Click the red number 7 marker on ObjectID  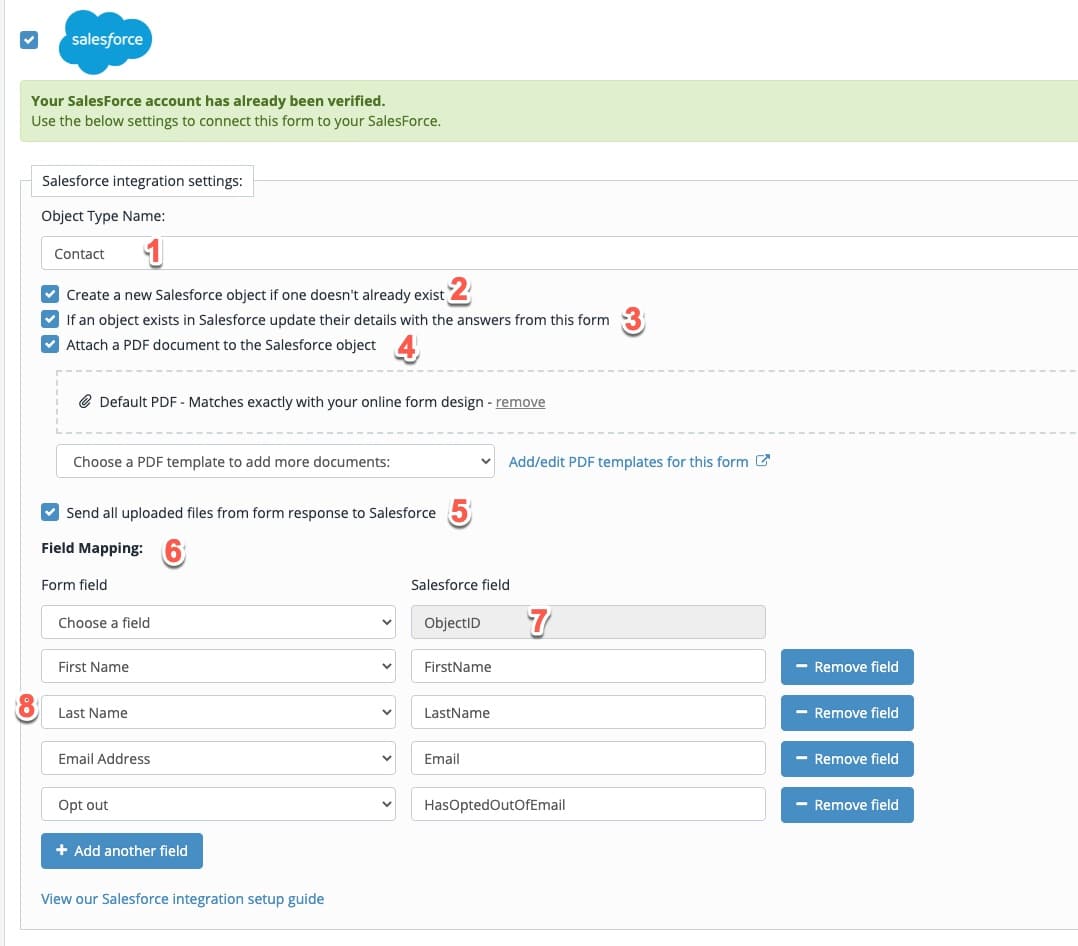539,622
